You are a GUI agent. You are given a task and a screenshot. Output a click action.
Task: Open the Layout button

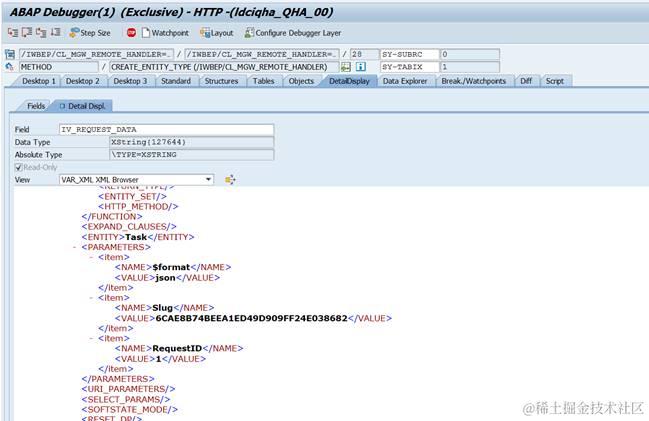point(216,33)
